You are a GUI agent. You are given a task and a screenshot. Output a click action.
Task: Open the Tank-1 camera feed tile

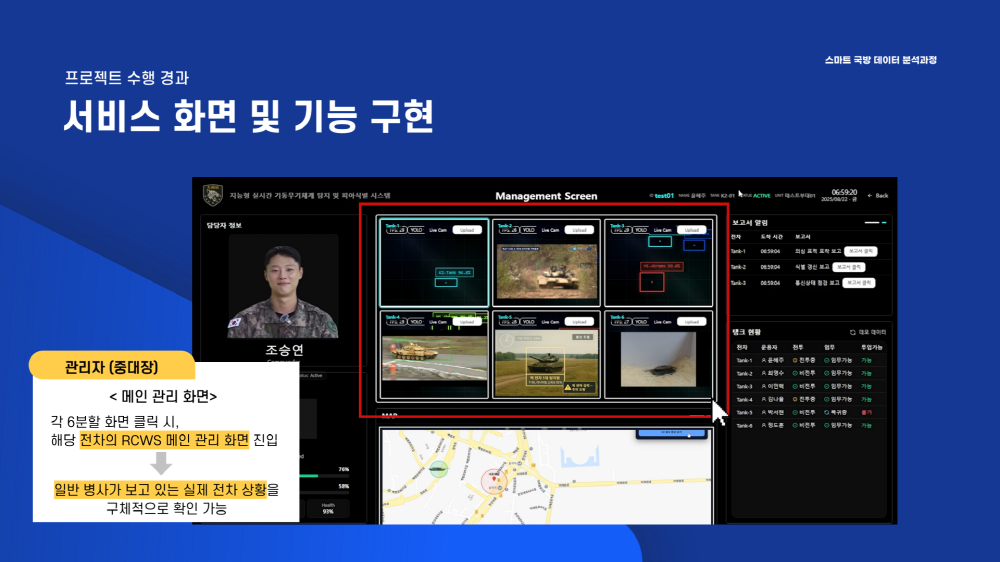pyautogui.click(x=434, y=263)
